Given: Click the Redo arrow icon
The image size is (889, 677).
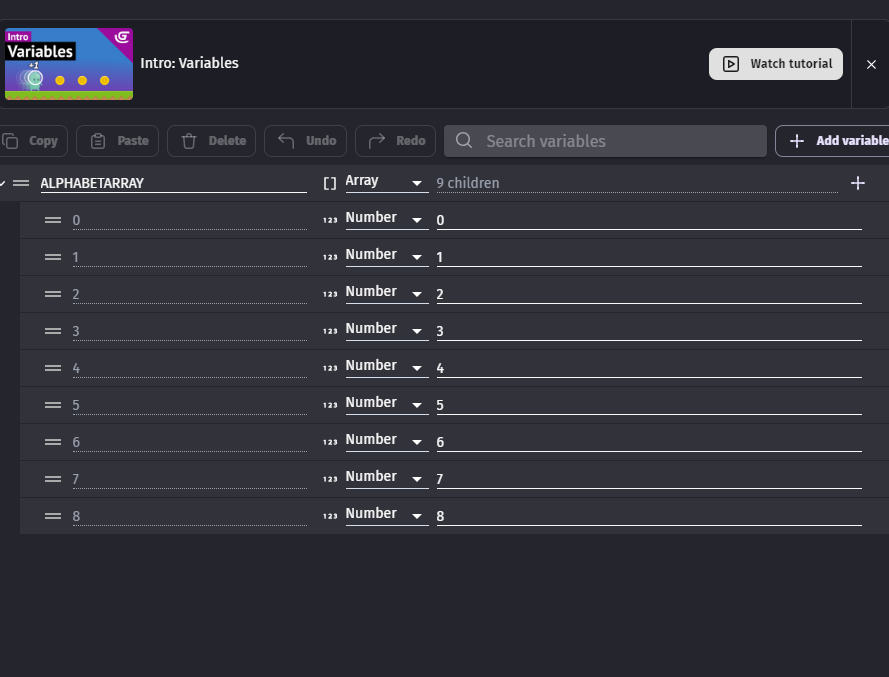Looking at the screenshot, I should (375, 140).
